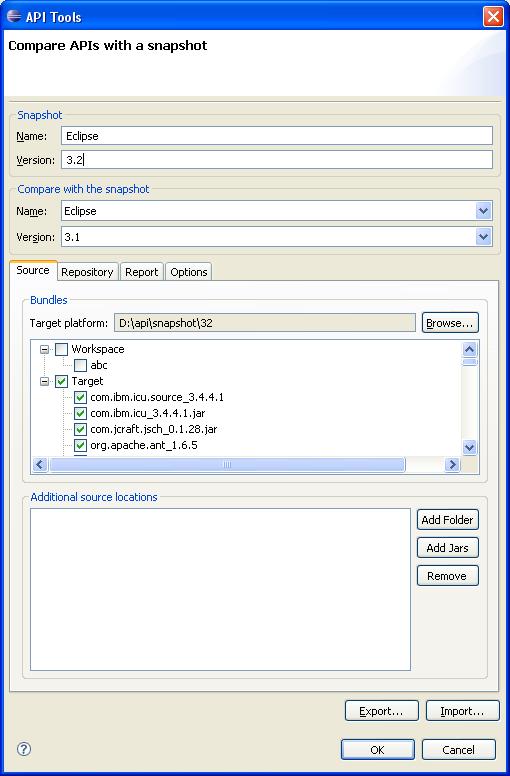Check the abc project checkbox
This screenshot has width=510, height=776.
click(80, 365)
